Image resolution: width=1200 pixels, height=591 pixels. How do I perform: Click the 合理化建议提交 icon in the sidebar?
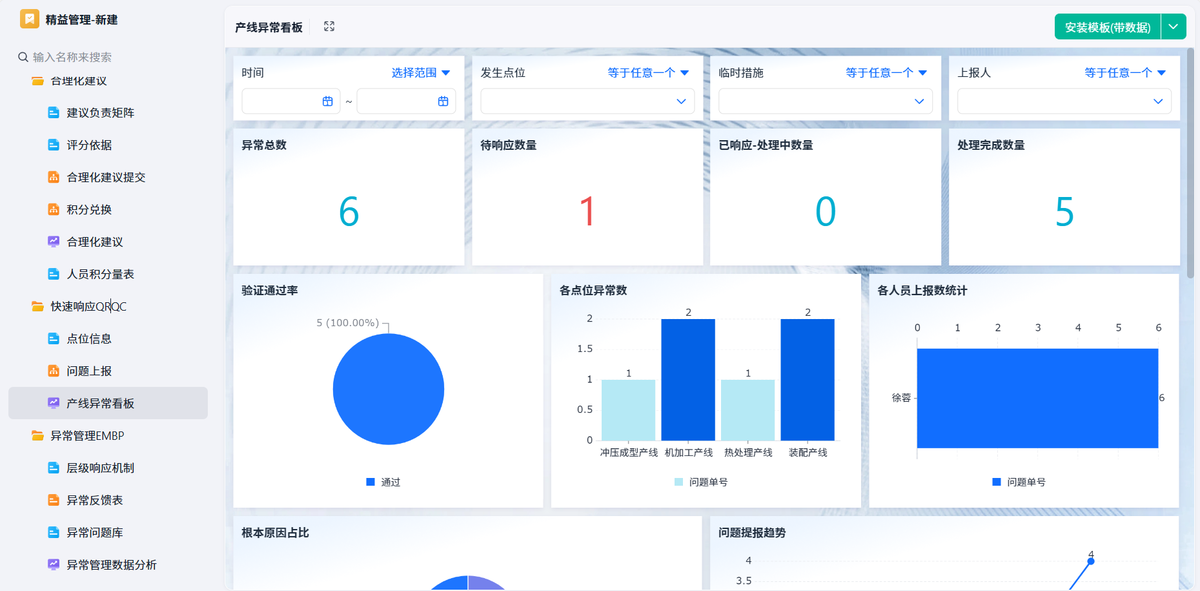55,177
